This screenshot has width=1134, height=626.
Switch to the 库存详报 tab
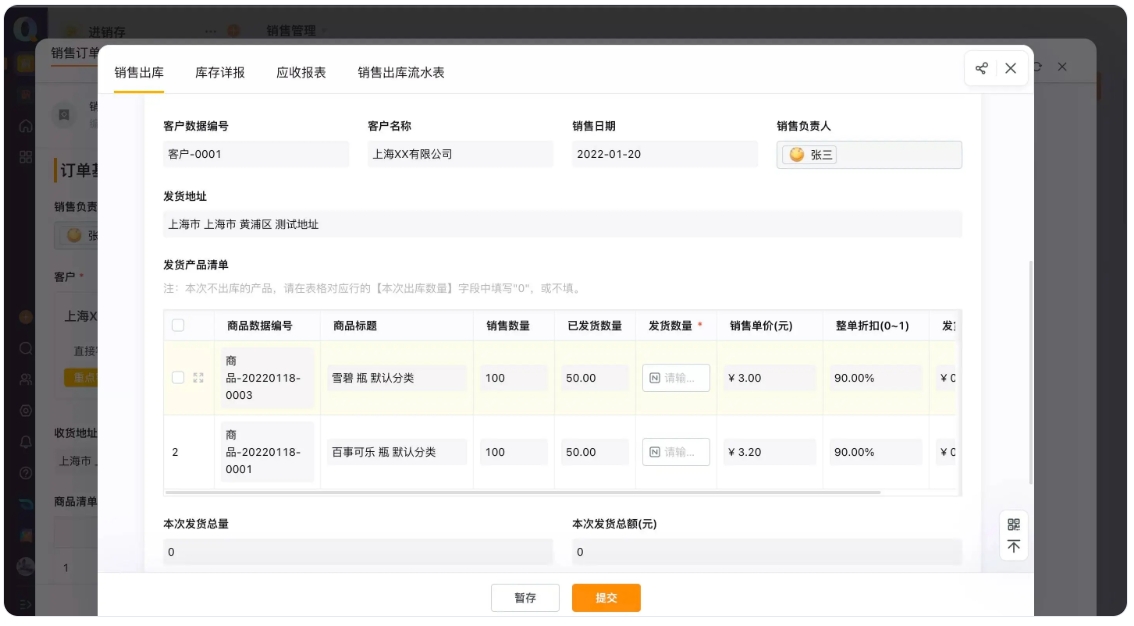pyautogui.click(x=222, y=72)
